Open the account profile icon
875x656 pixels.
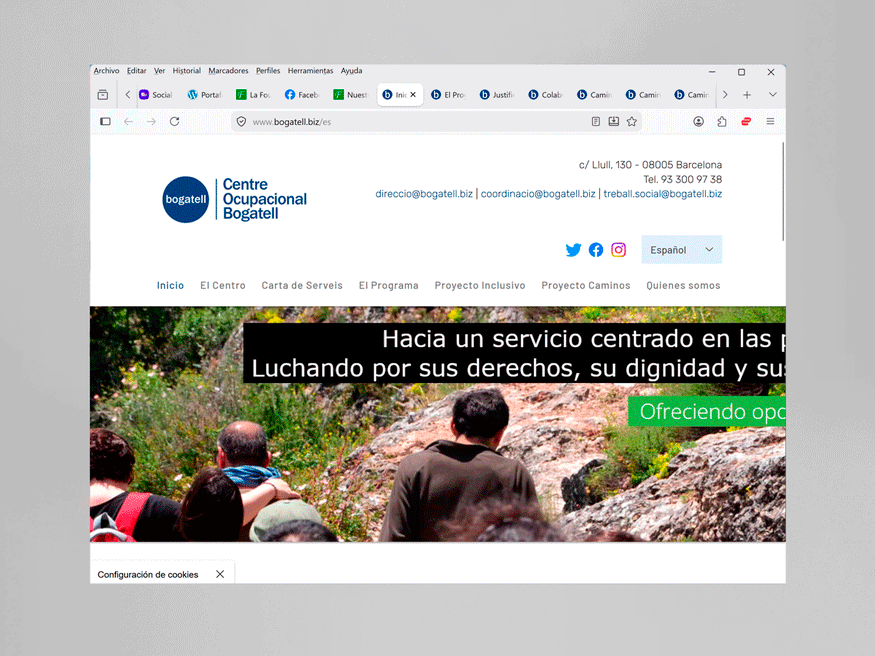point(698,122)
